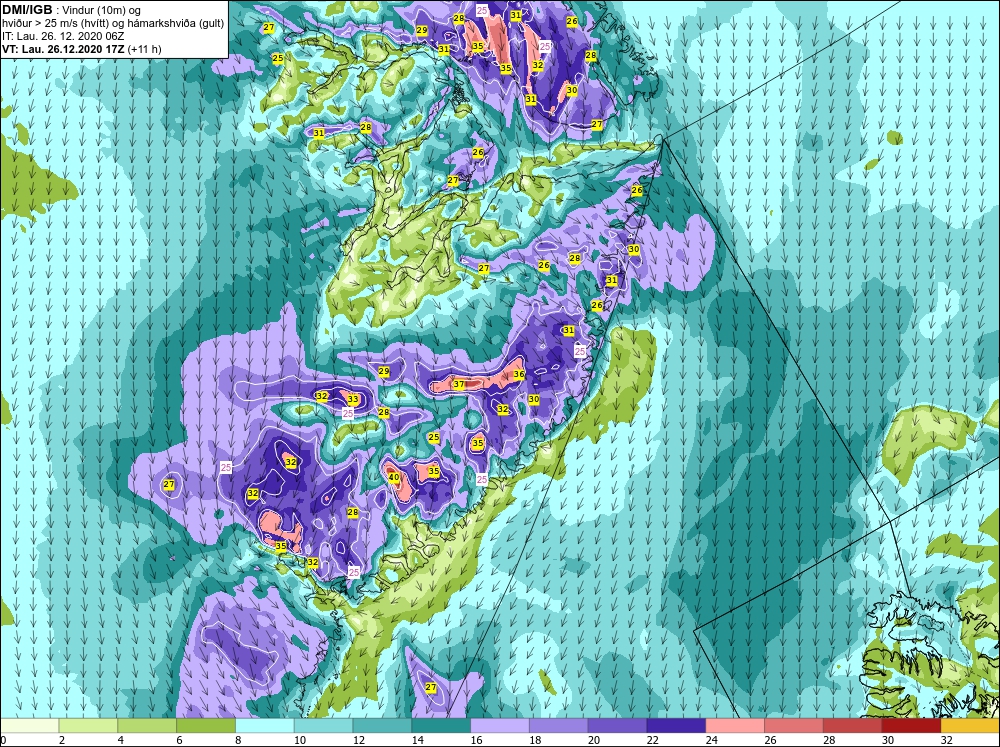Select legend swatch between 14 and 16

tap(441, 726)
